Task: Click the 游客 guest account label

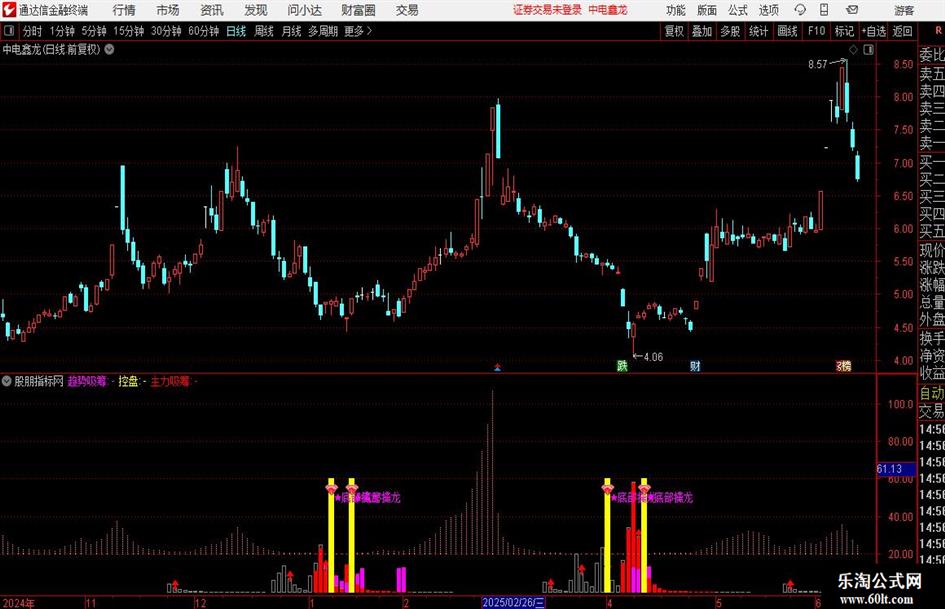Action: [x=904, y=10]
